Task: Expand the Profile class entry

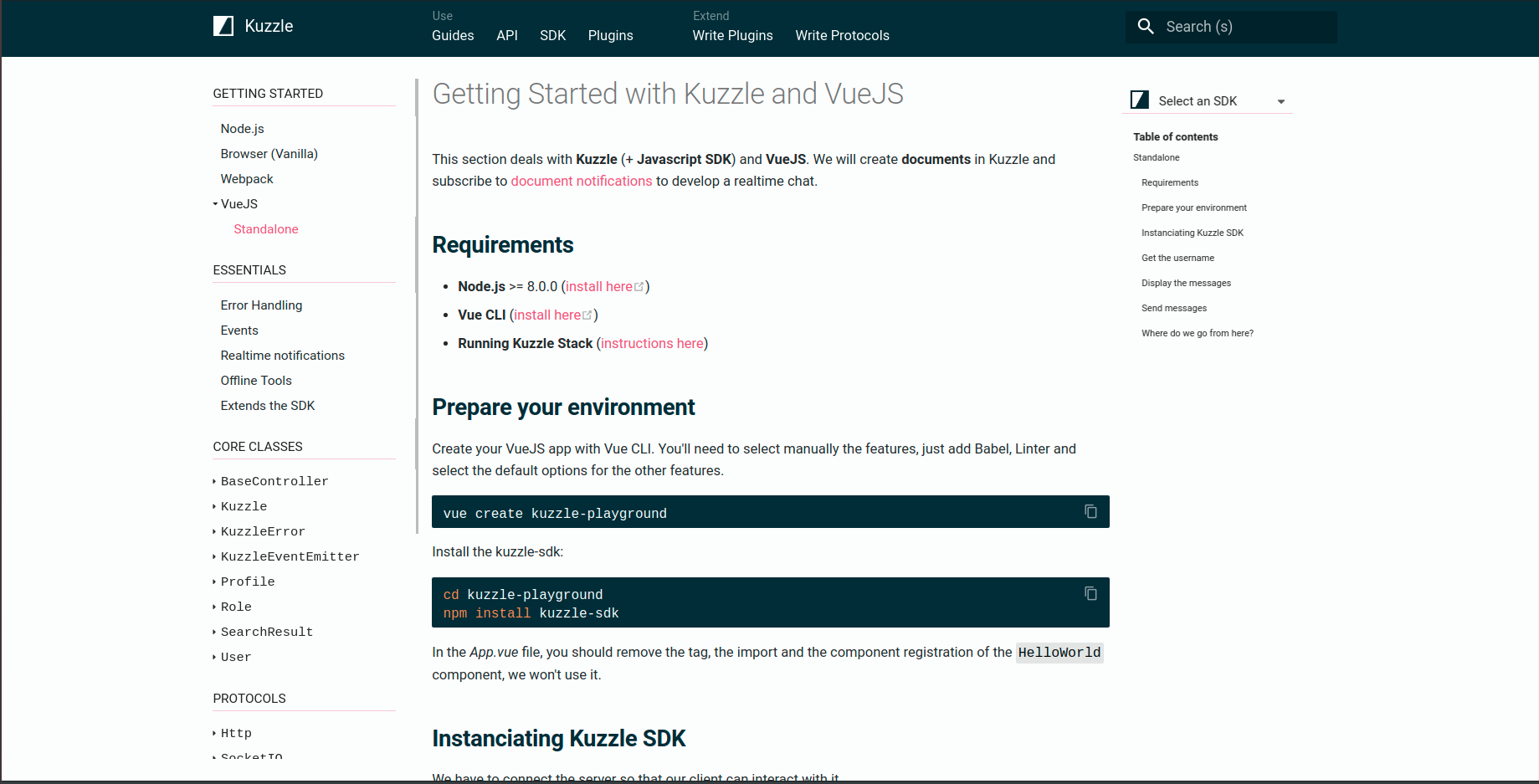Action: tap(214, 582)
